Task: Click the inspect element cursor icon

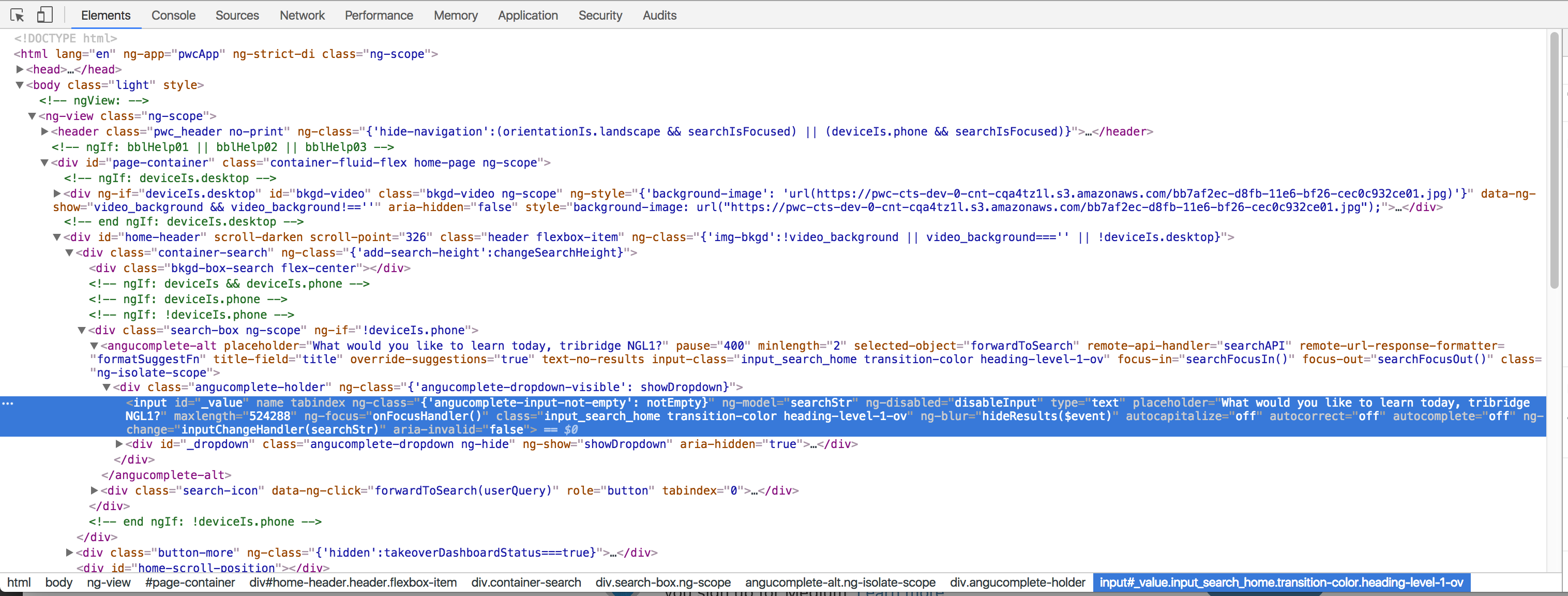Action: pyautogui.click(x=17, y=14)
